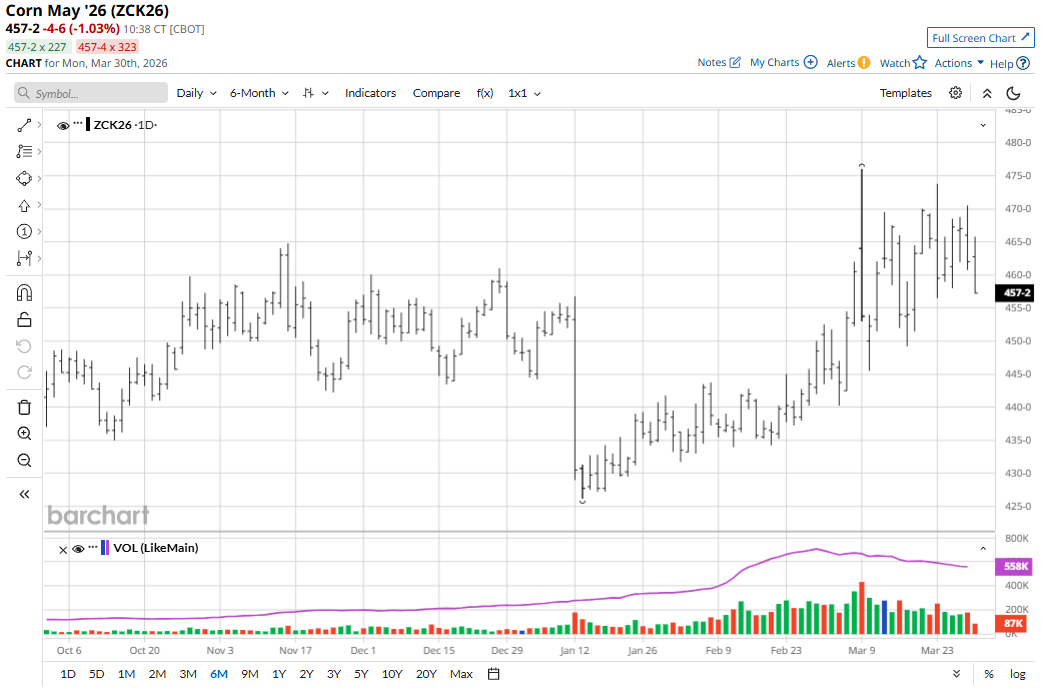Open ZCK26 series more options dots
The height and width of the screenshot is (698, 1058).
click(x=78, y=124)
